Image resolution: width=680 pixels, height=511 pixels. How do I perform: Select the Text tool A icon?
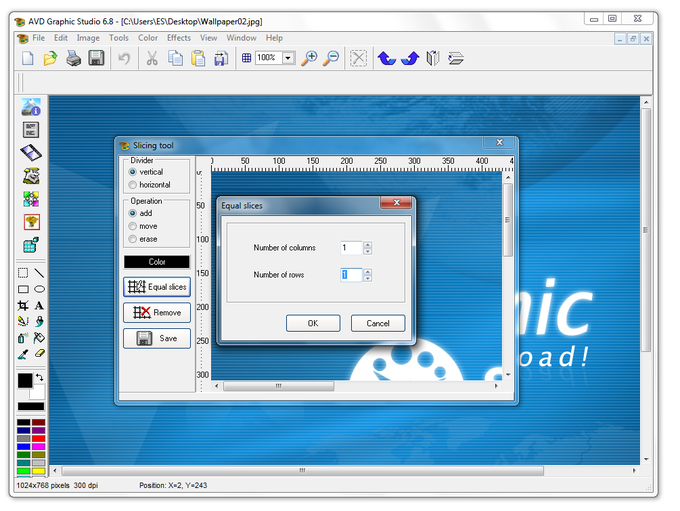click(39, 305)
